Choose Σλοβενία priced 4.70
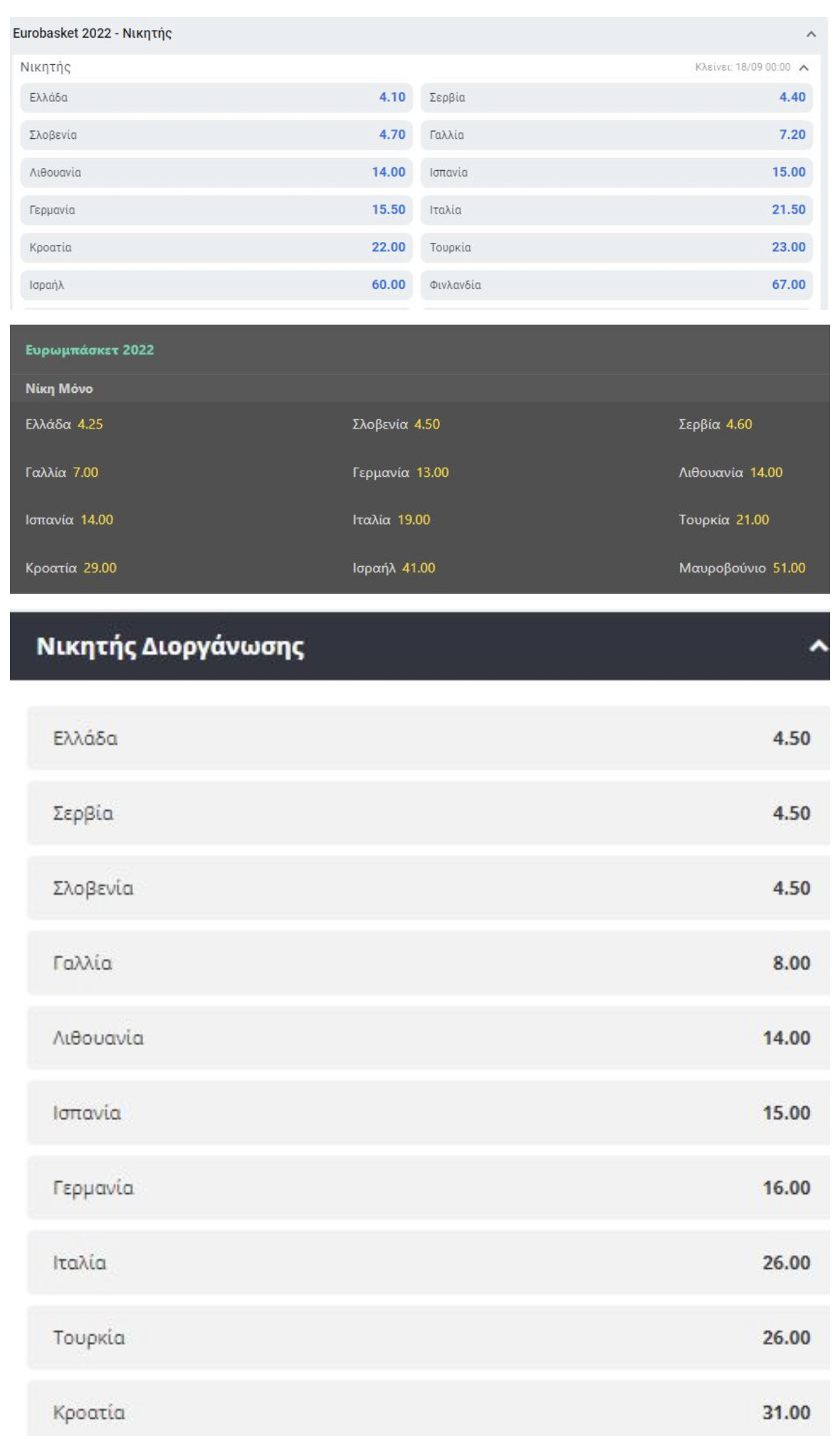The image size is (840, 1436). pos(216,135)
